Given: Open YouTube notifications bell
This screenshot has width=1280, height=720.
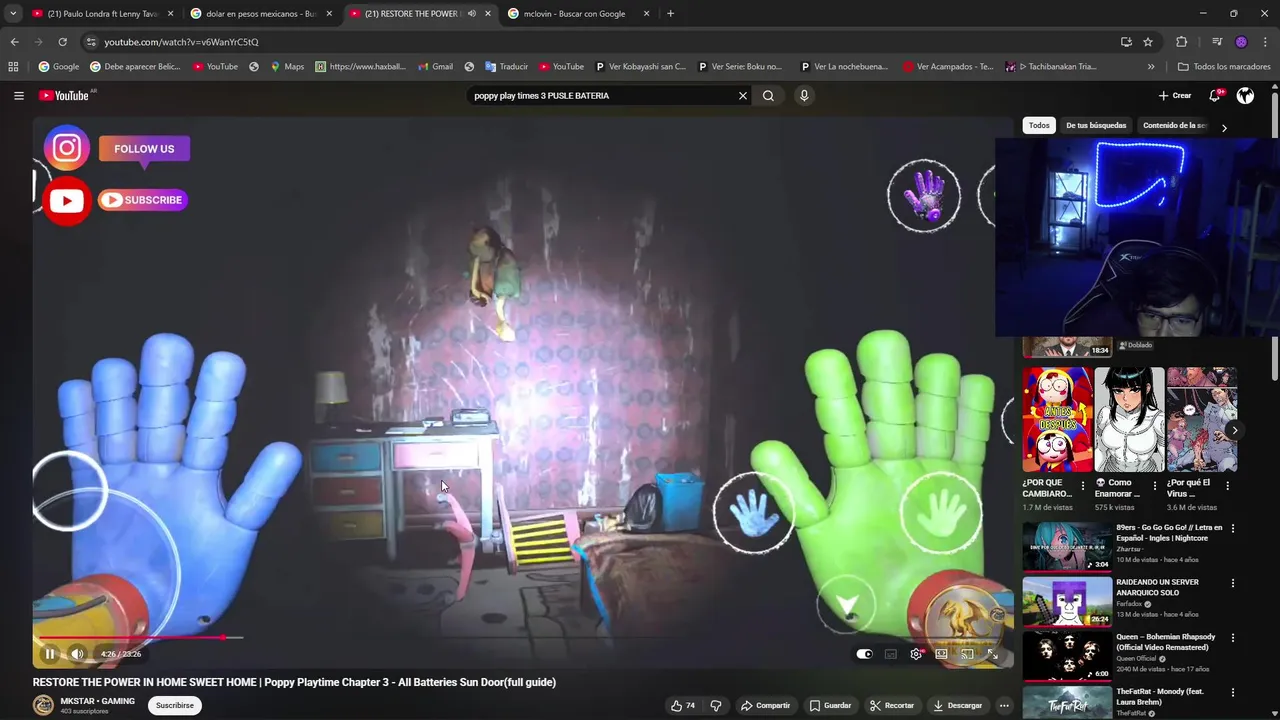Looking at the screenshot, I should pyautogui.click(x=1214, y=96).
